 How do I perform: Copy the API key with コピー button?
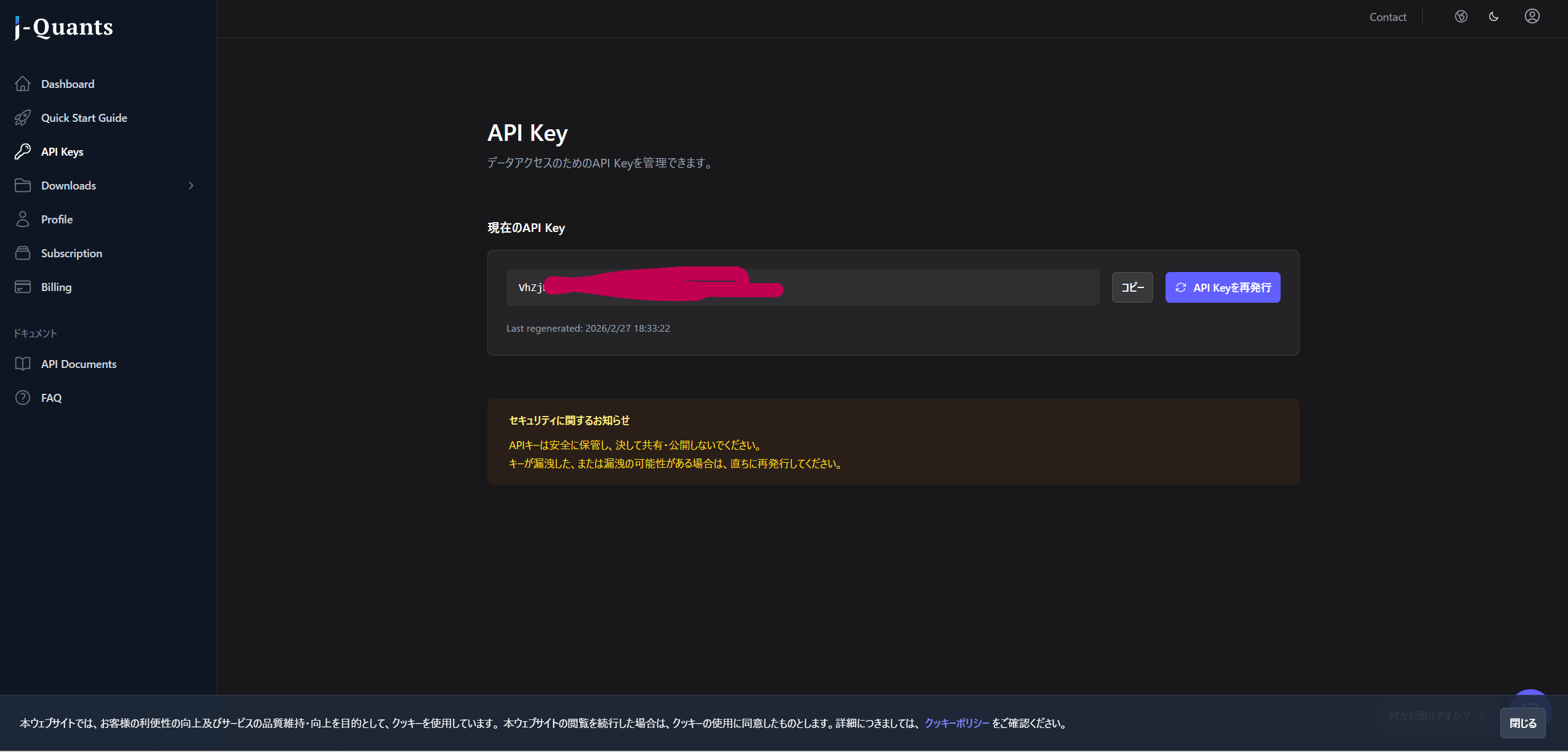tap(1132, 287)
